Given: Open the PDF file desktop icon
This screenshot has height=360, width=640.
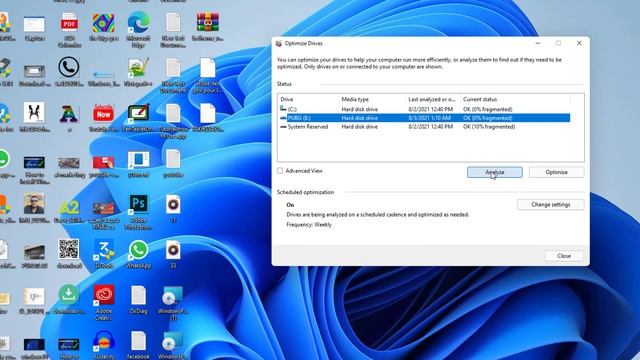Looking at the screenshot, I should [69, 22].
